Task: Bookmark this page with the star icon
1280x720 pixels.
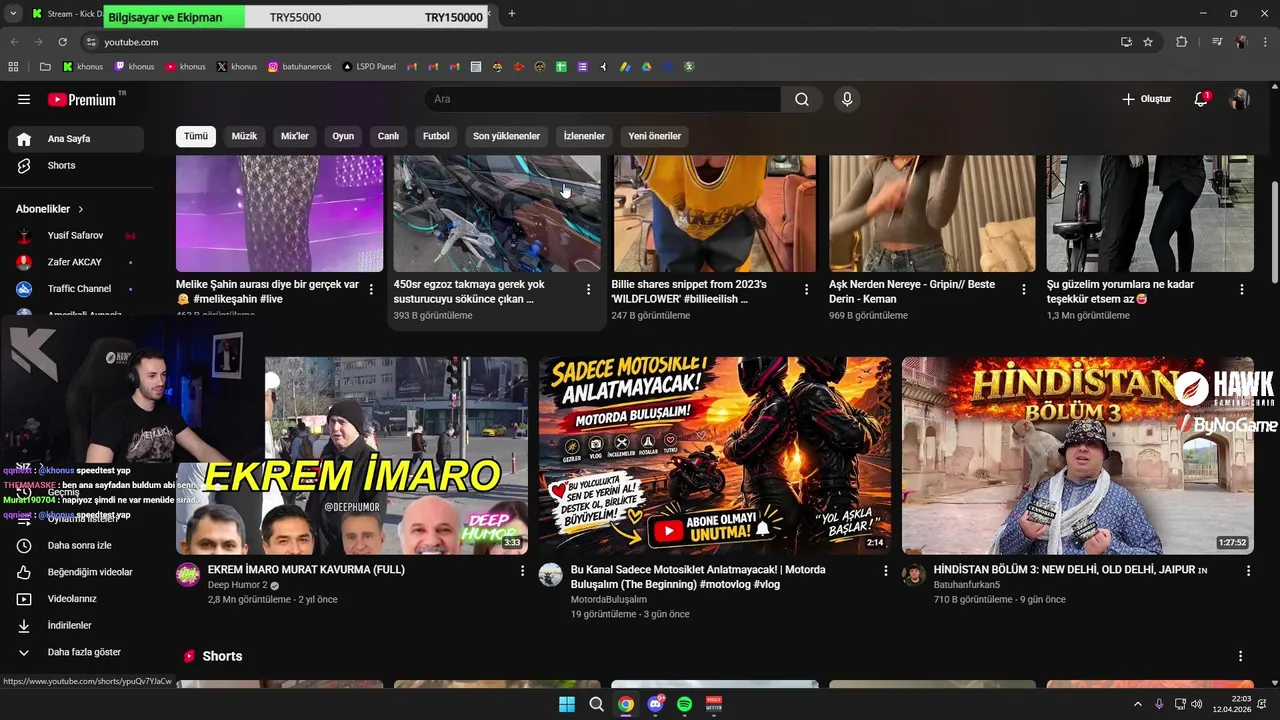Action: coord(1148,42)
